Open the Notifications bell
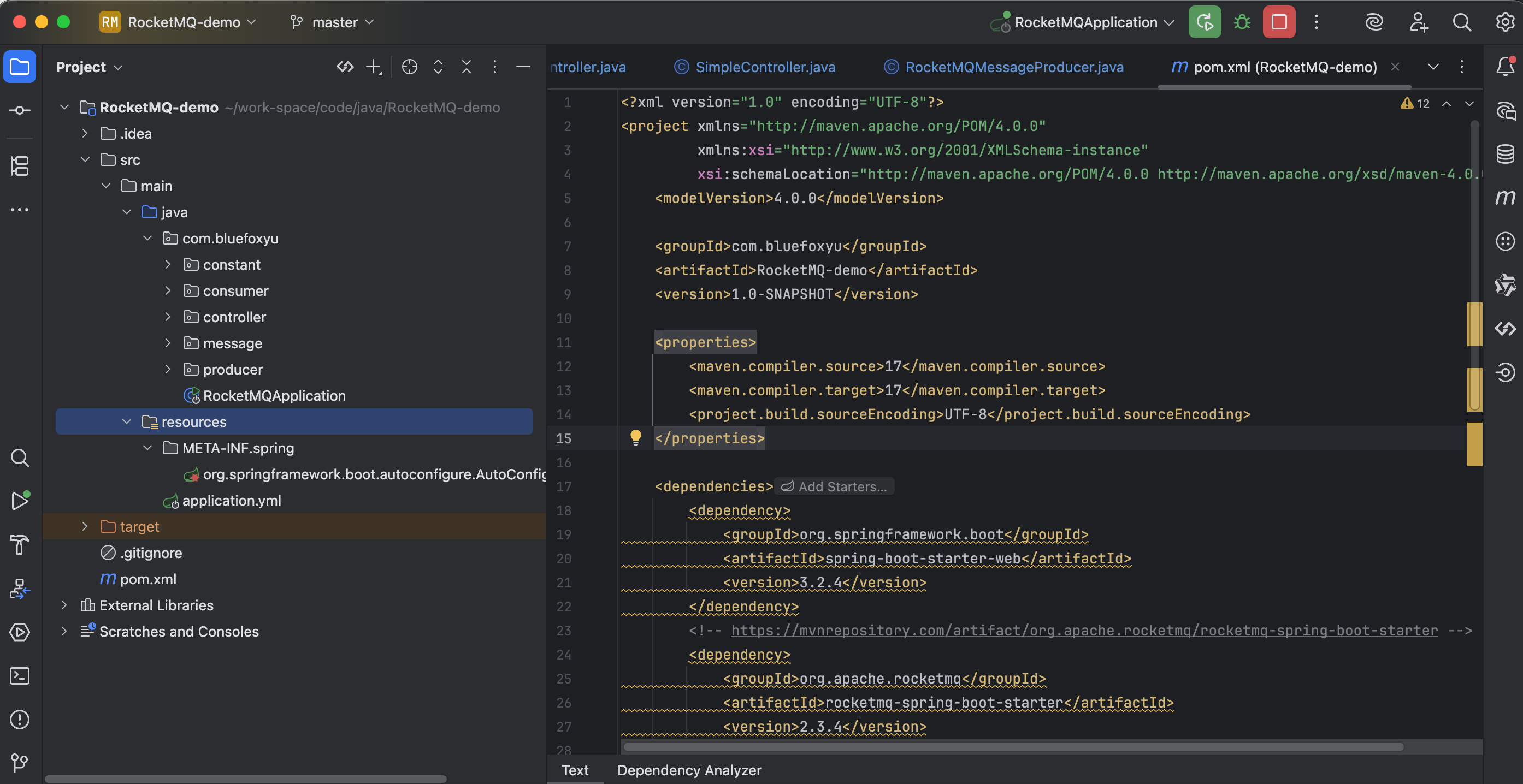This screenshot has width=1523, height=784. click(1504, 67)
